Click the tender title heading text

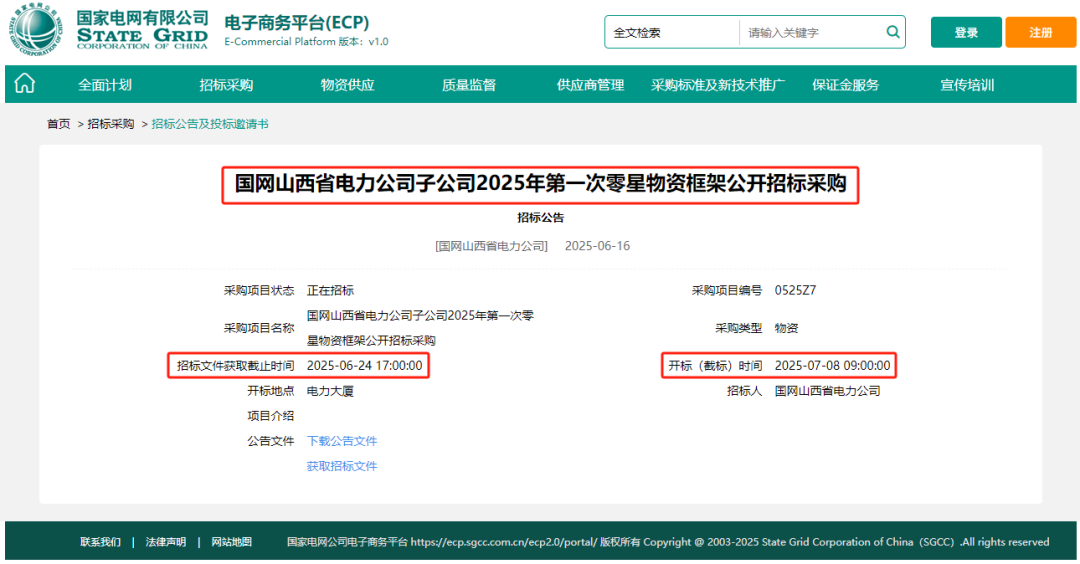pos(540,184)
